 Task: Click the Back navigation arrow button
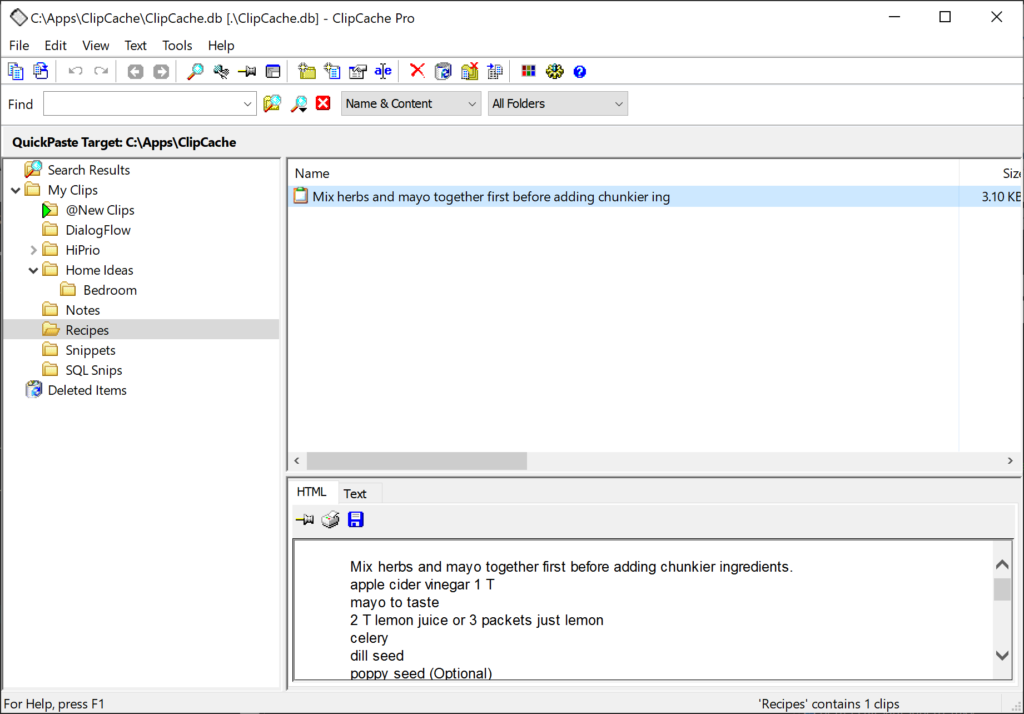click(135, 71)
